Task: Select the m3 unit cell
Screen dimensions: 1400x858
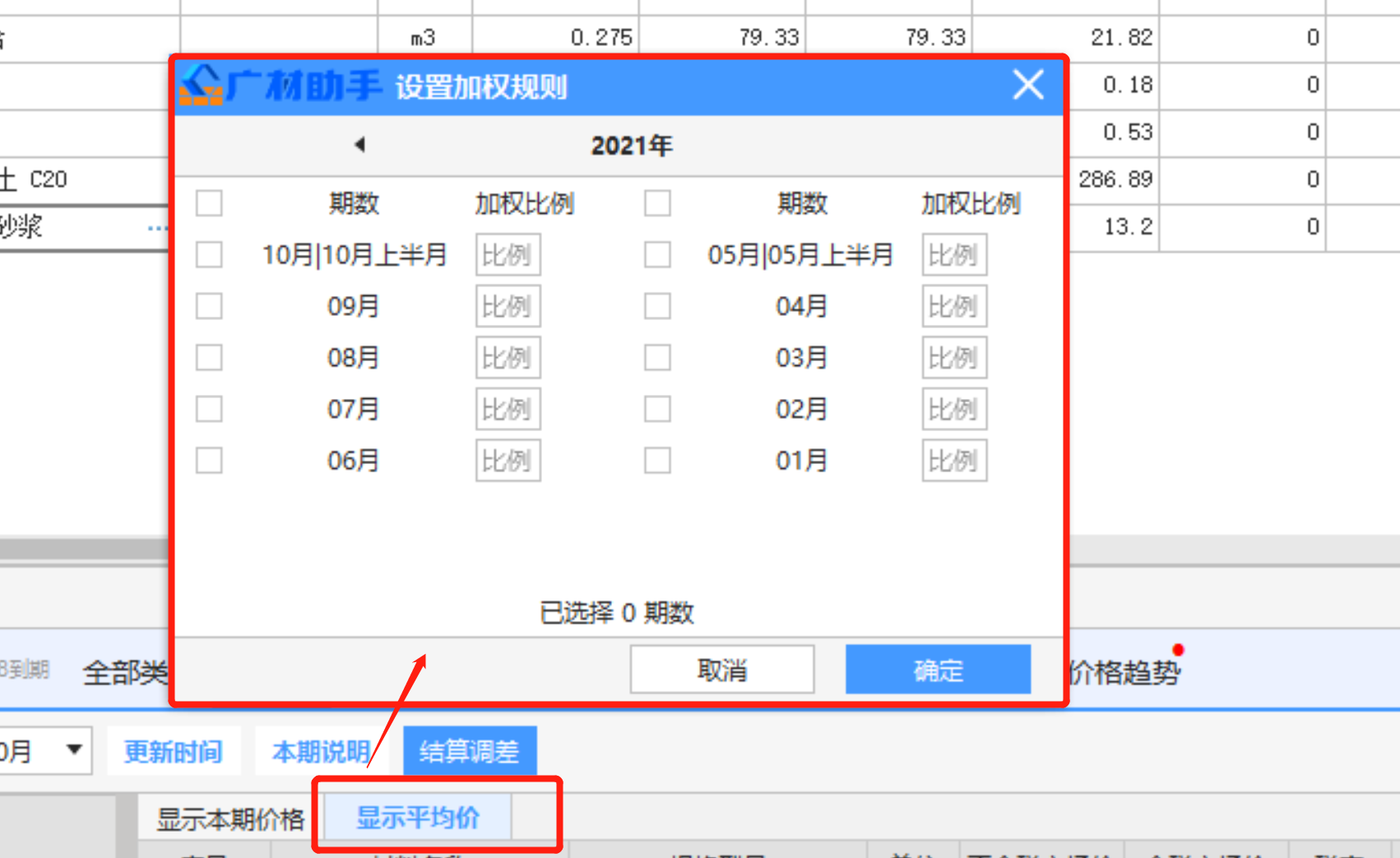Action: [x=424, y=38]
